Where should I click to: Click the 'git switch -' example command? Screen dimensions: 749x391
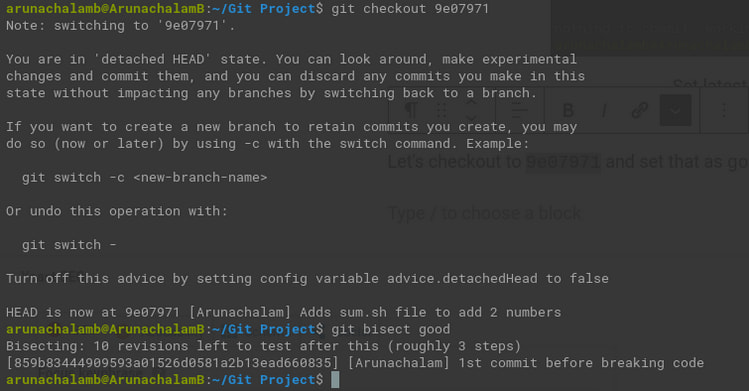pyautogui.click(x=69, y=244)
